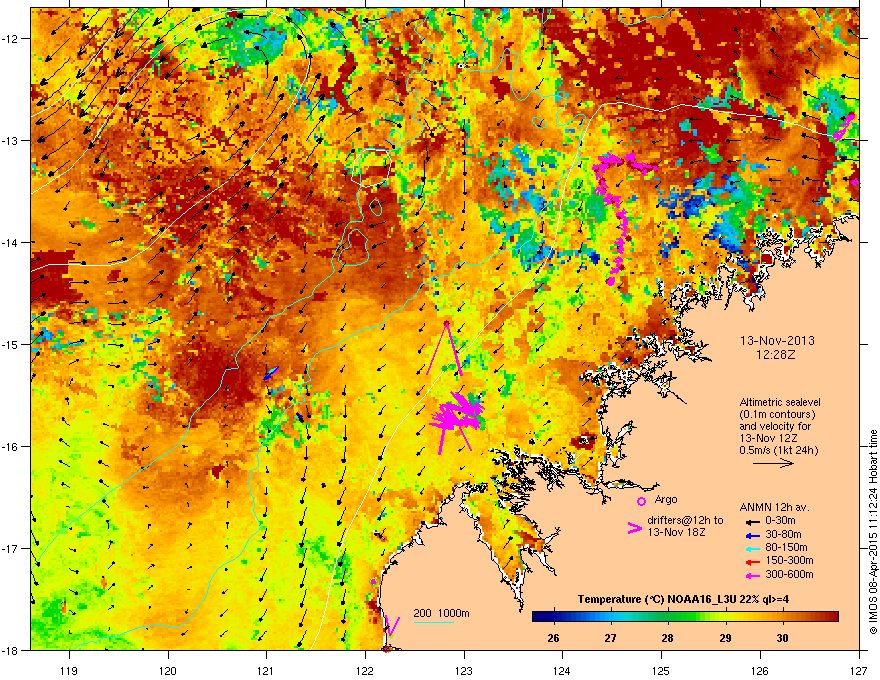Click the '80-150m' depth label
Viewport: 880px width, 680px height.
click(x=786, y=548)
